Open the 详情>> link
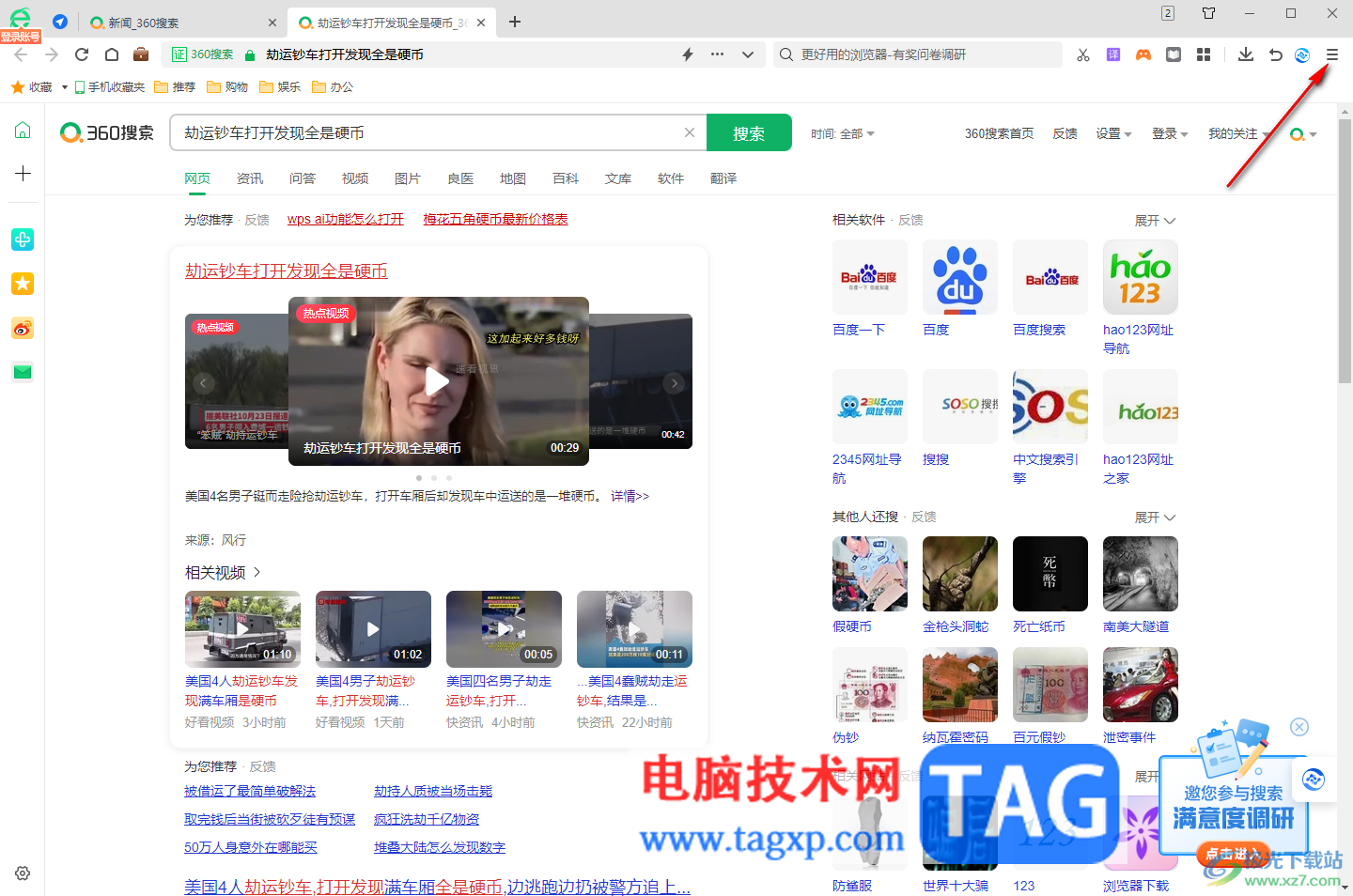The width and height of the screenshot is (1353, 896). tap(630, 496)
